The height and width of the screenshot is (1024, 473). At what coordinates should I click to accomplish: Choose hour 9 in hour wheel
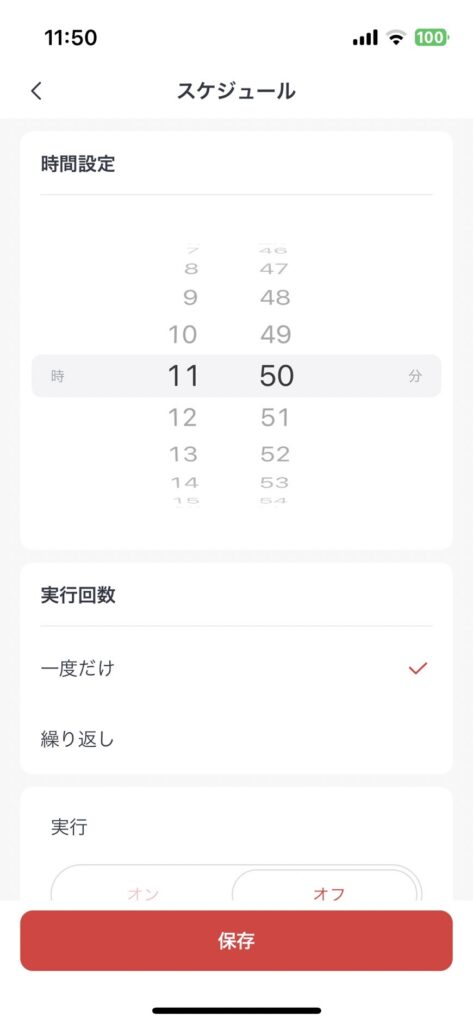[190, 298]
